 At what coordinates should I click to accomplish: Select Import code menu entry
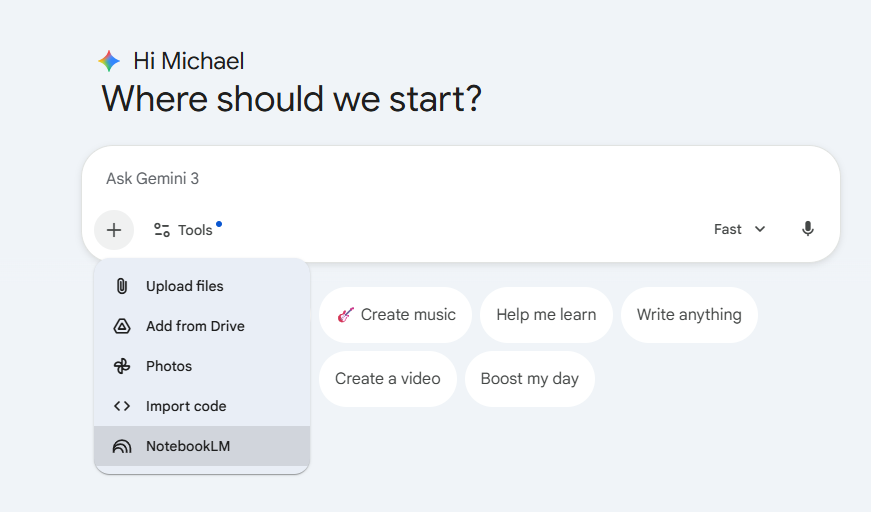click(202, 406)
